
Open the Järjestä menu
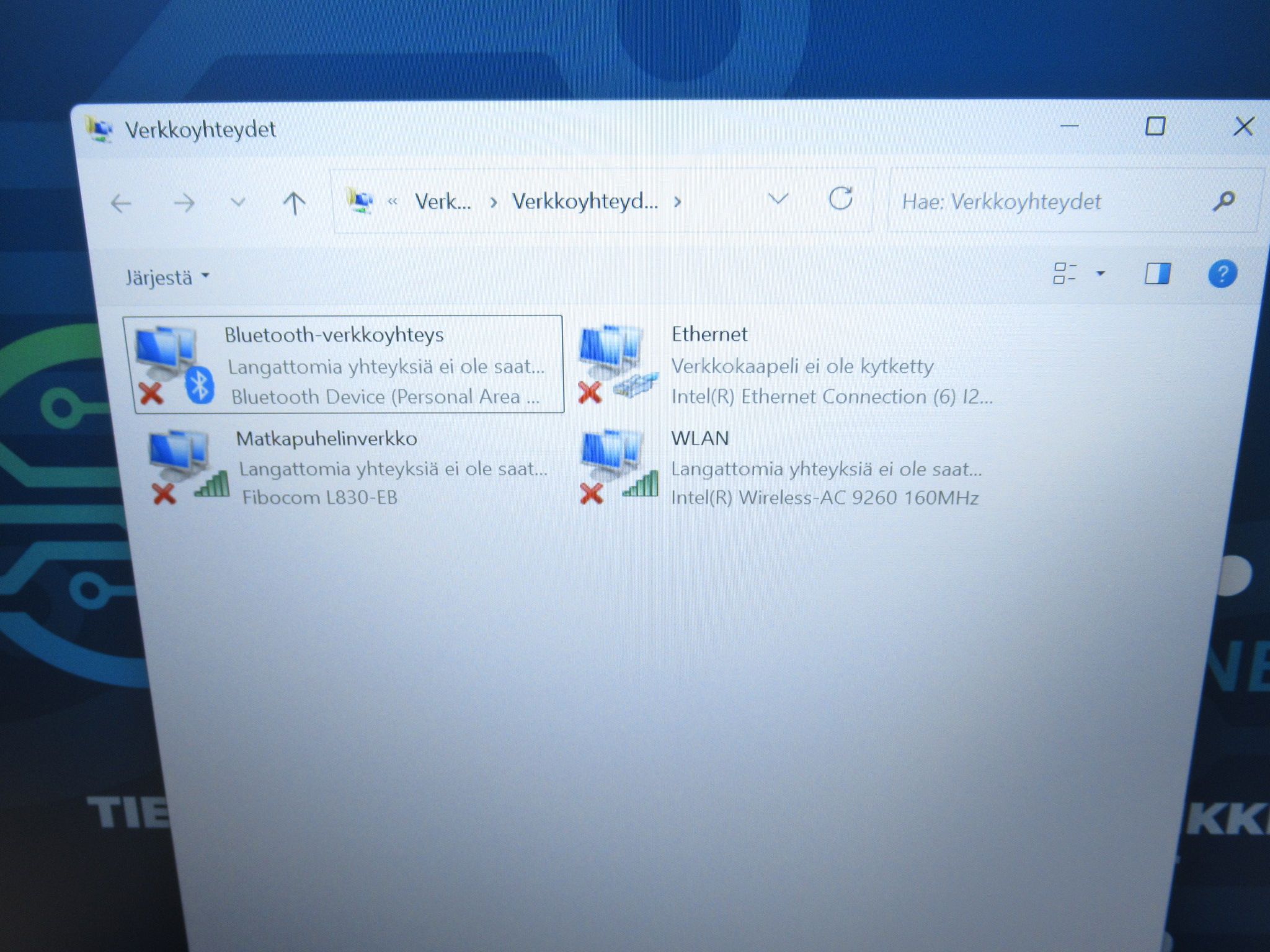167,277
